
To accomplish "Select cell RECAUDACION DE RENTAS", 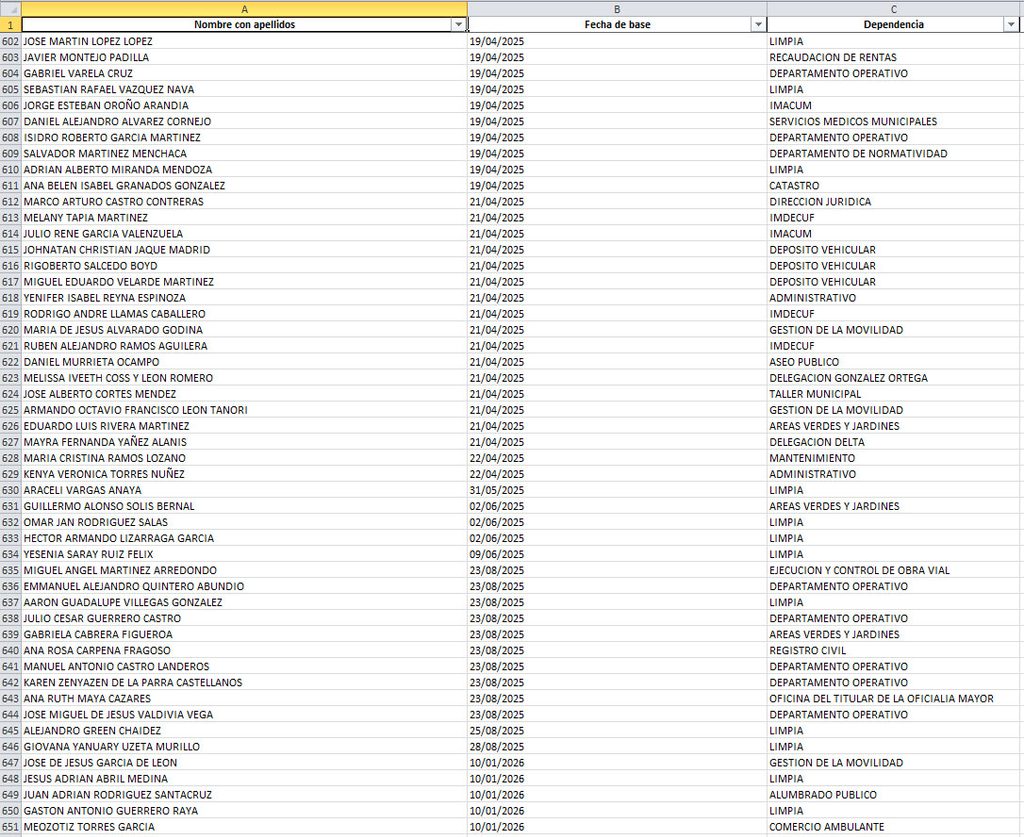I will [893, 57].
